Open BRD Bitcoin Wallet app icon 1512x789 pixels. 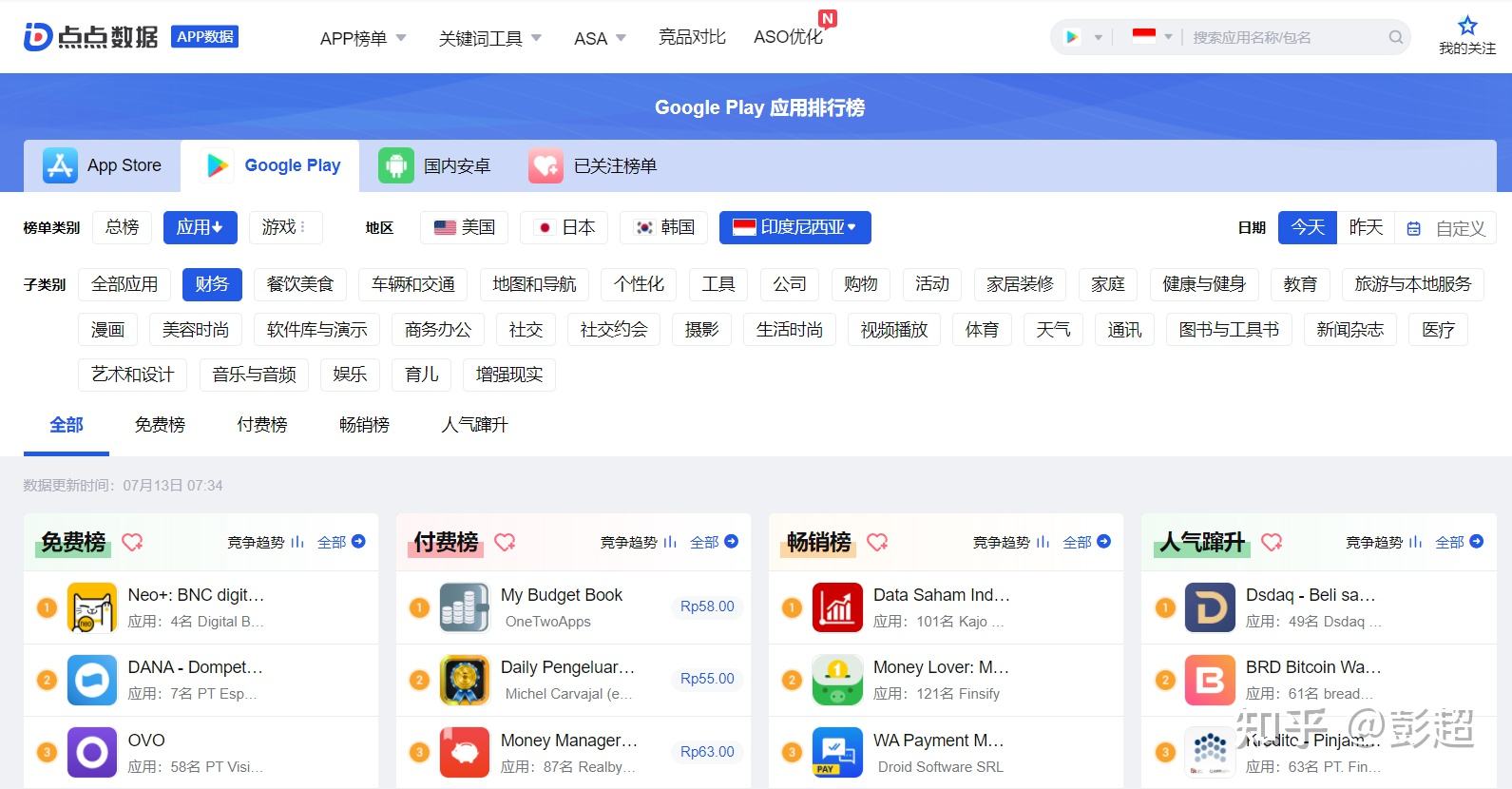click(1210, 680)
